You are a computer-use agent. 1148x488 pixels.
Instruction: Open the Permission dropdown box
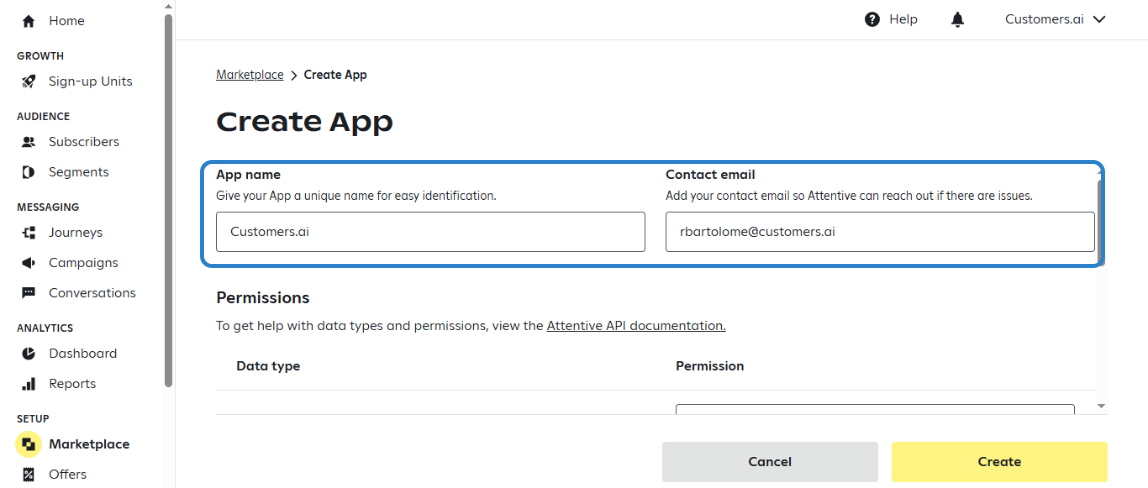875,409
